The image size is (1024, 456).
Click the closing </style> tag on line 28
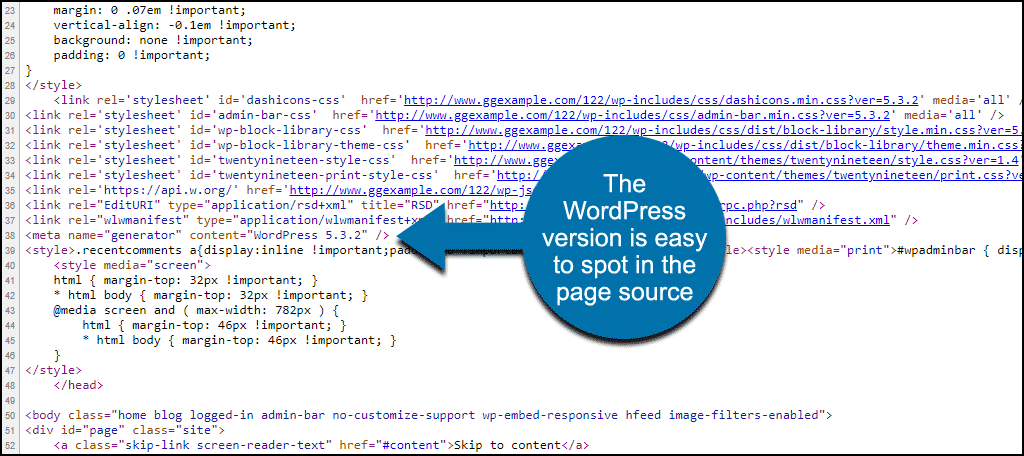[x=54, y=86]
